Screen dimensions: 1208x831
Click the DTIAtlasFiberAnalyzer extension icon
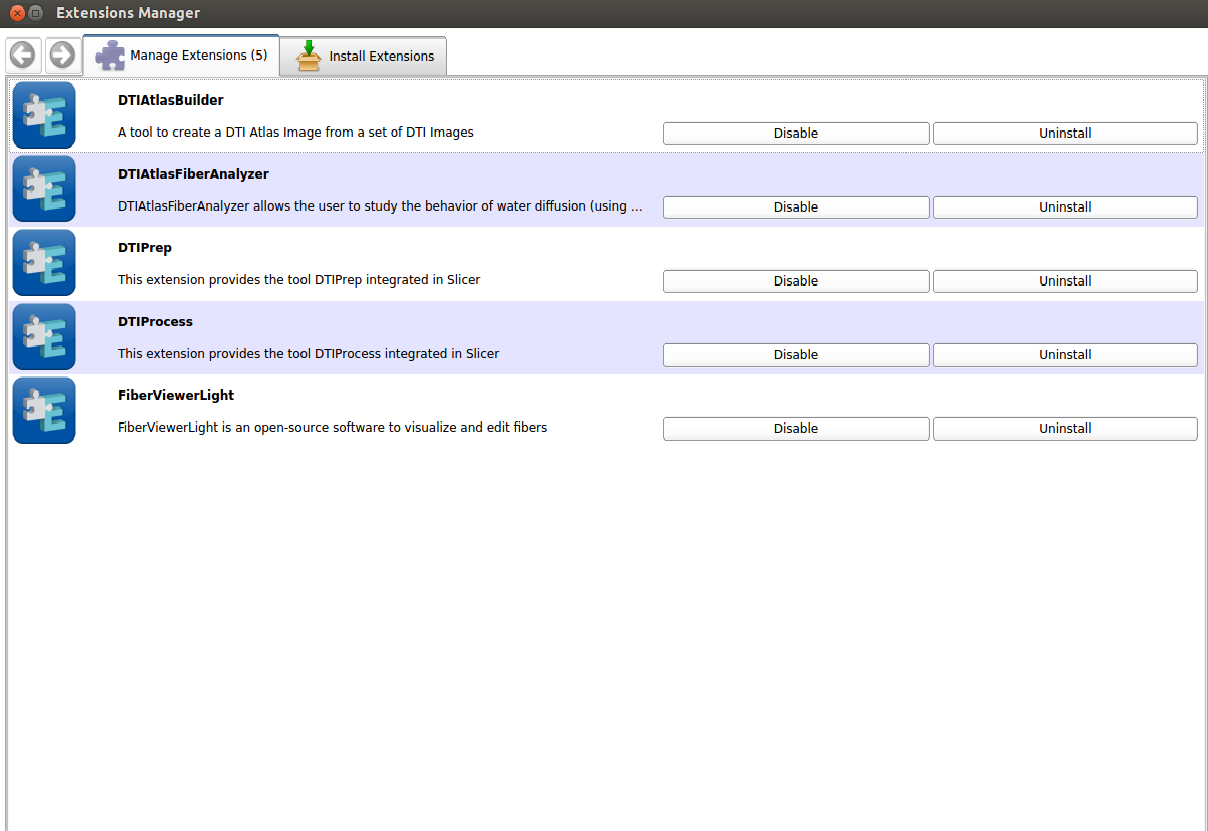pyautogui.click(x=44, y=189)
